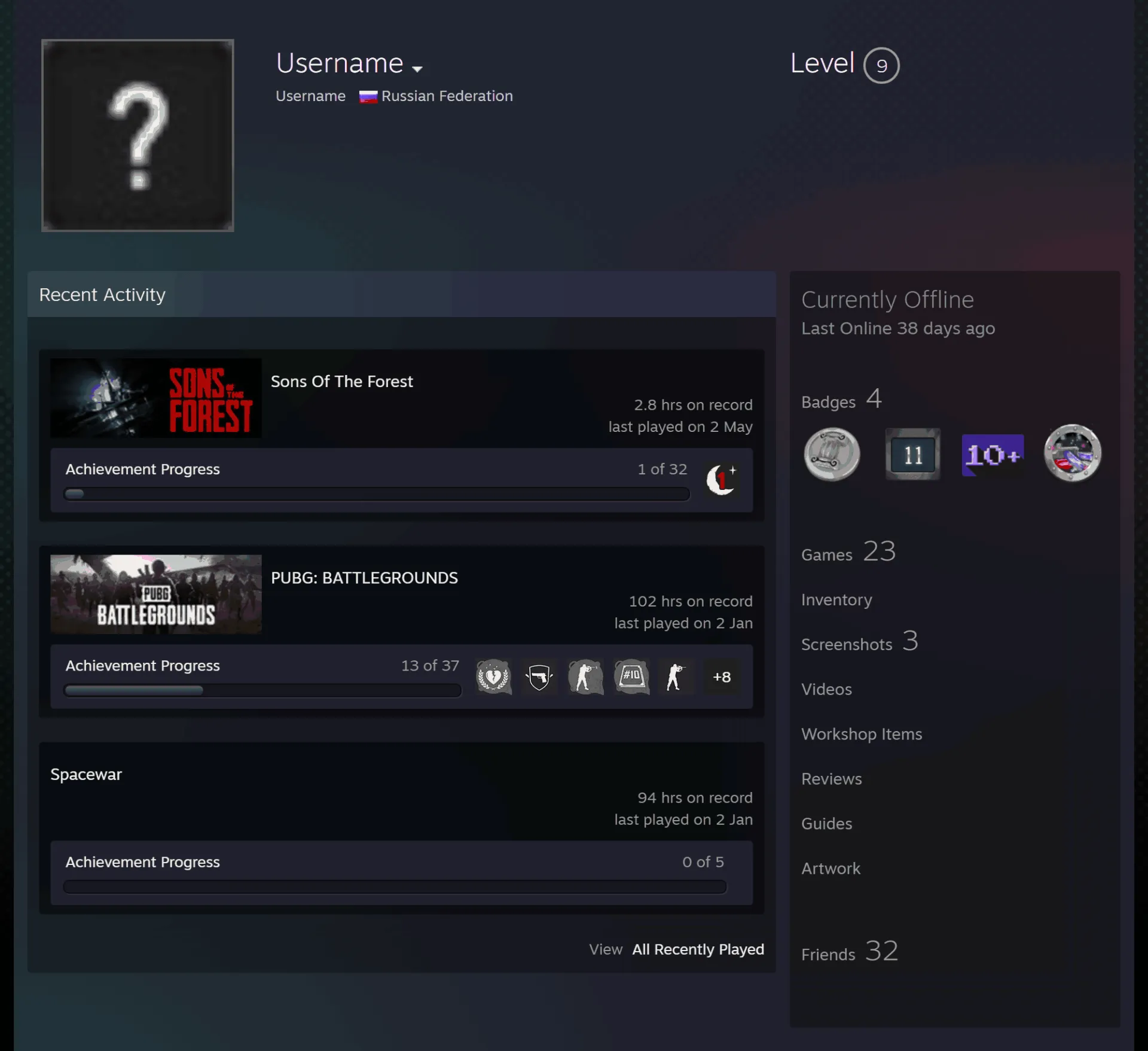Screen dimensions: 1148x1051
Task: Click the silver pillar community badge
Action: point(832,454)
